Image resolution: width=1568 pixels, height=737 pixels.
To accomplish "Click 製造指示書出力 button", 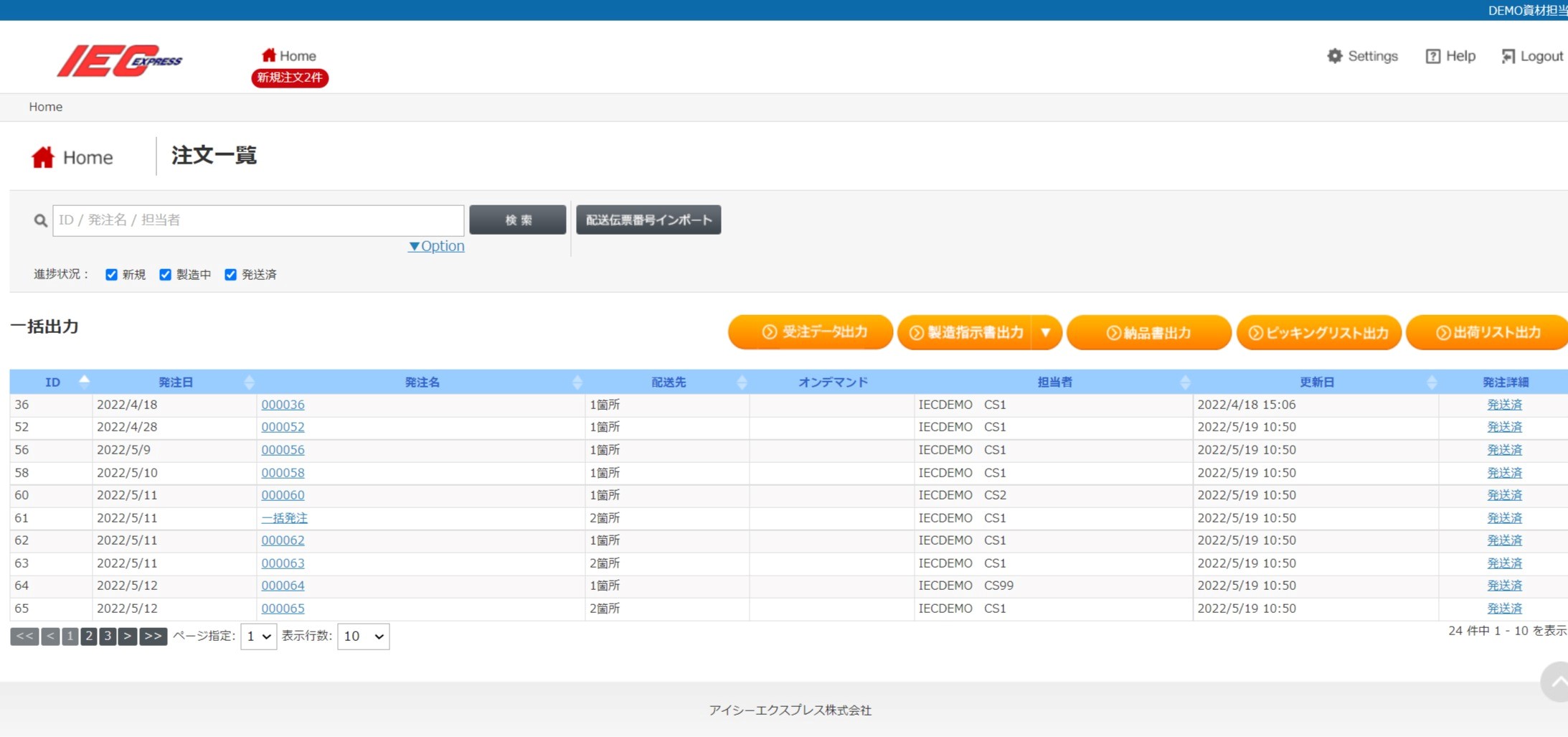I will coord(965,332).
